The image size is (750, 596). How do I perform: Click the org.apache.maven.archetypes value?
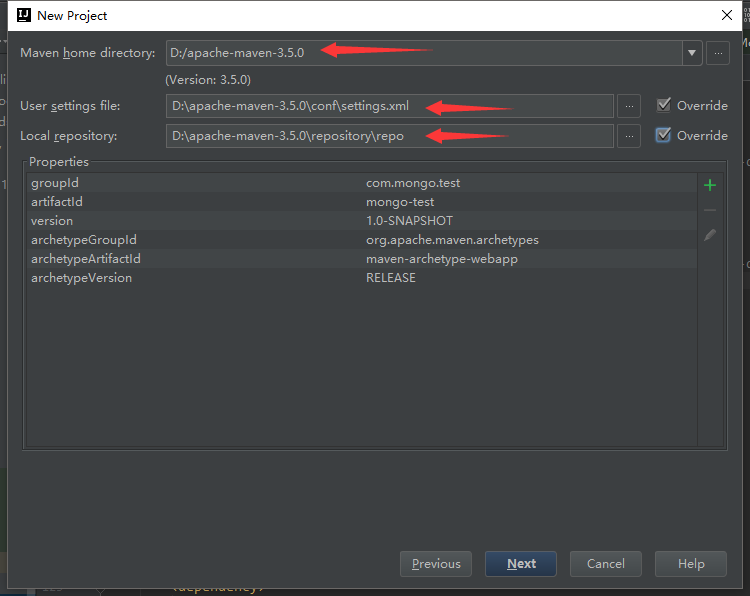pyautogui.click(x=452, y=240)
